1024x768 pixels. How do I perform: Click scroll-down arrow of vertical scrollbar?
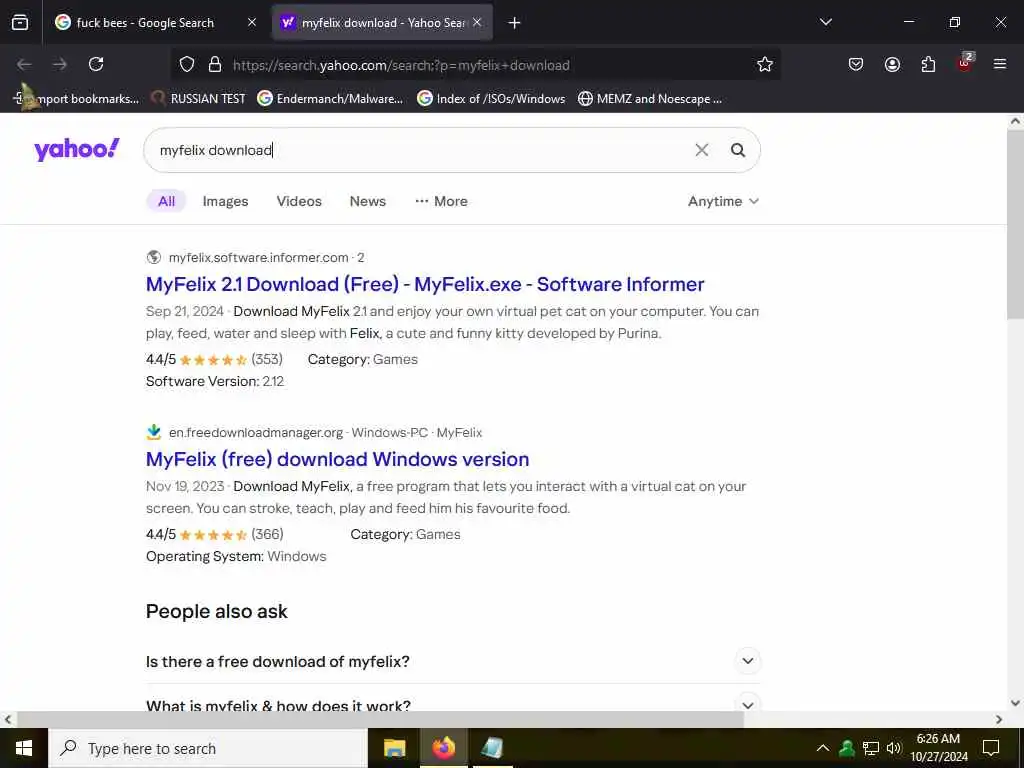pyautogui.click(x=1016, y=703)
